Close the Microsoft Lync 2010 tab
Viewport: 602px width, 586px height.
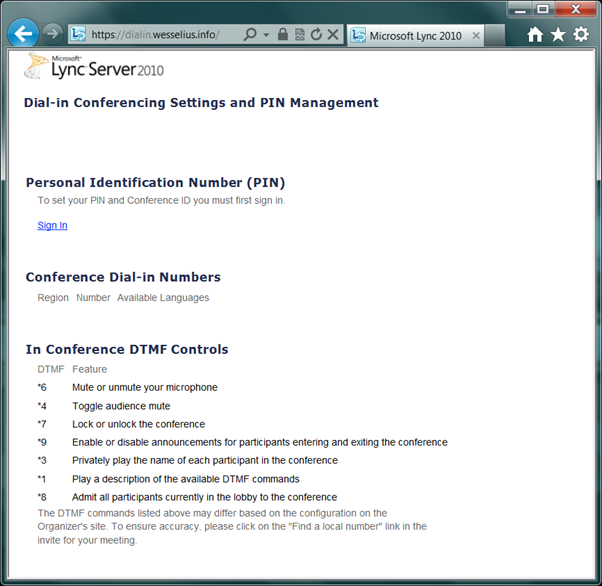(476, 35)
